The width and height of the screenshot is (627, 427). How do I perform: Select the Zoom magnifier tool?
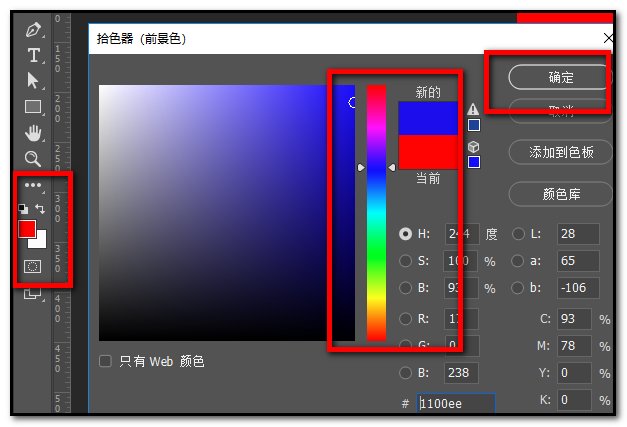pyautogui.click(x=33, y=159)
